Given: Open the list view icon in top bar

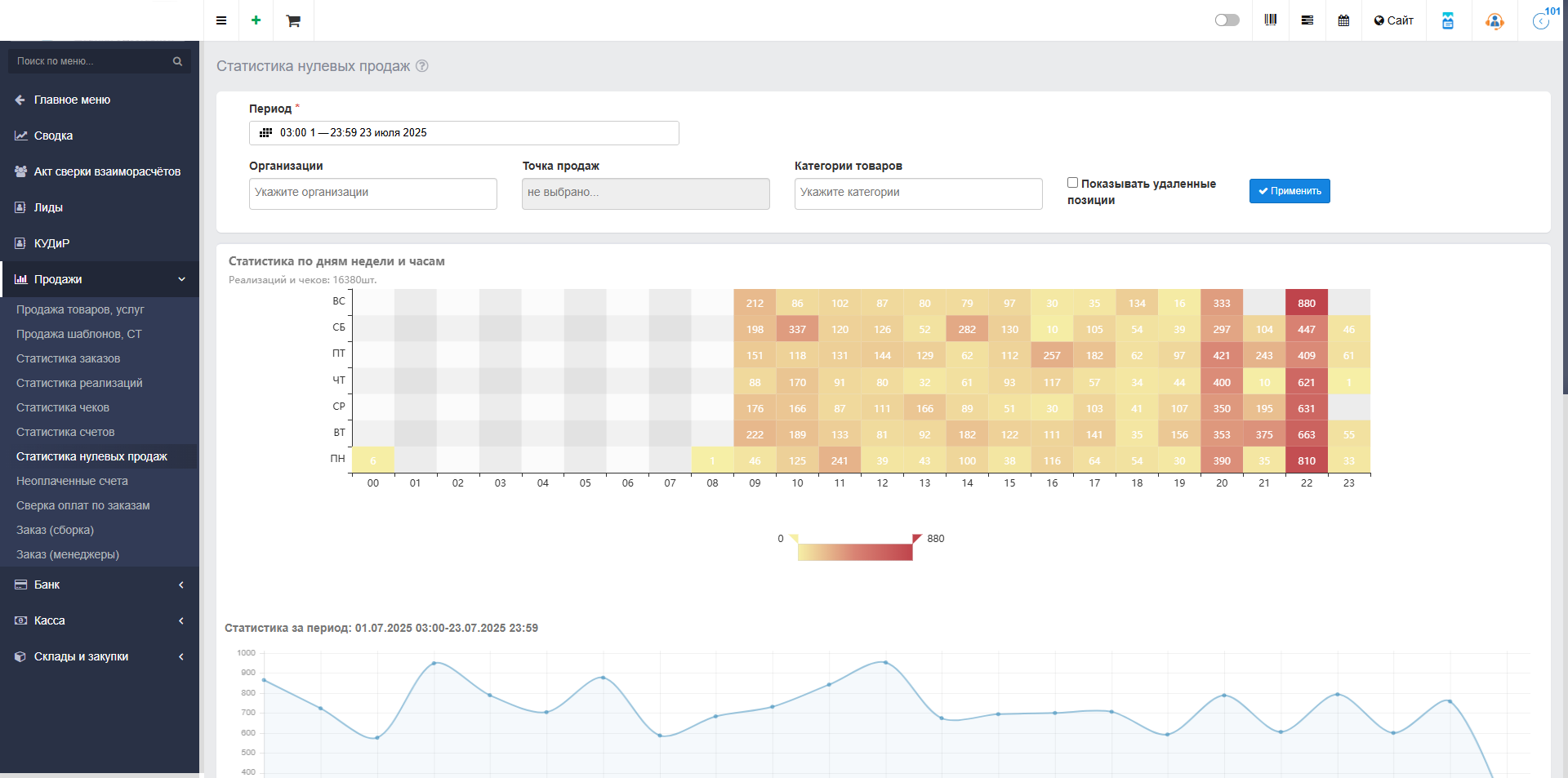Looking at the screenshot, I should pyautogui.click(x=1307, y=20).
